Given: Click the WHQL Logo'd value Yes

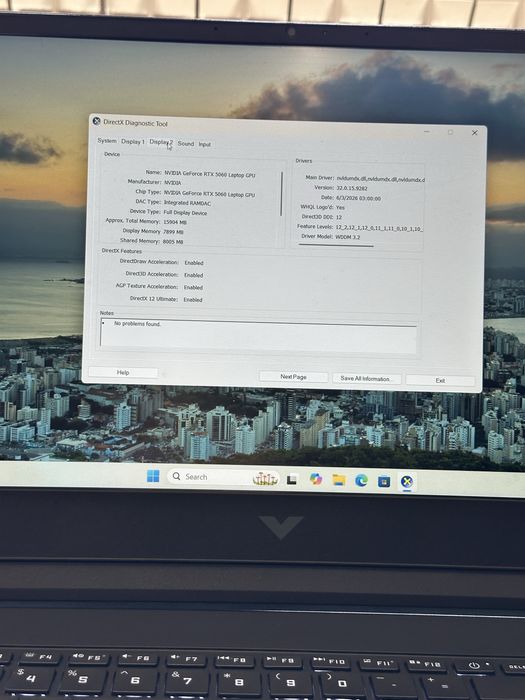Looking at the screenshot, I should (340, 208).
